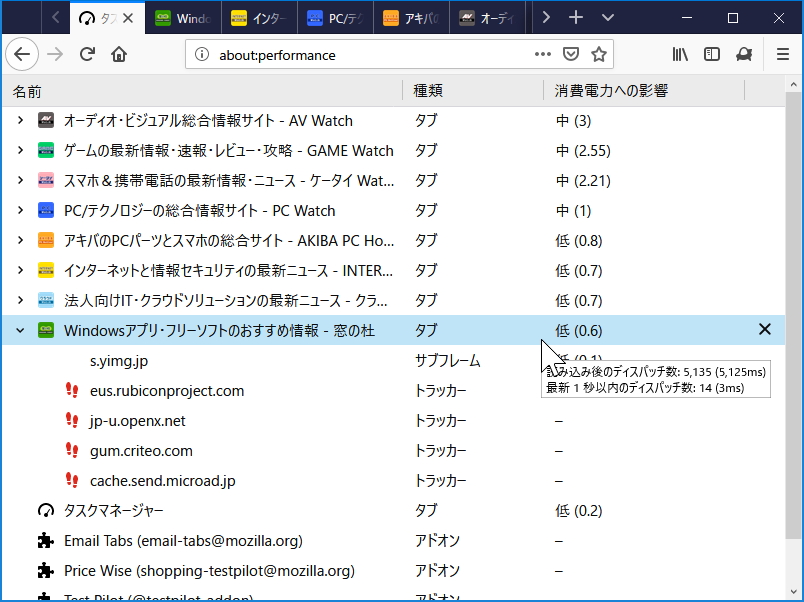
Task: Expand the ケータイ Watch row
Action: tap(20, 180)
